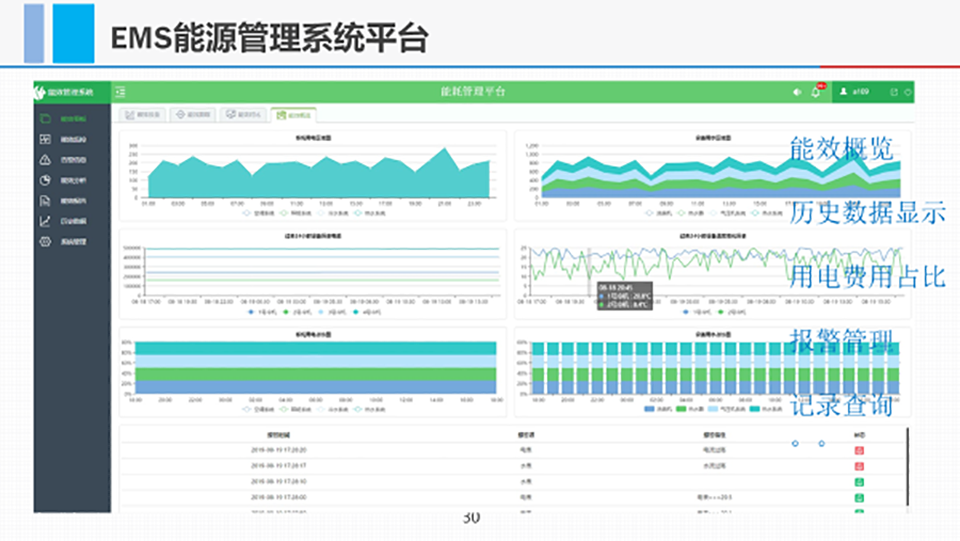Viewport: 960px width, 541px height.
Task: Collapse the sidebar using header menu icon
Action: point(121,92)
